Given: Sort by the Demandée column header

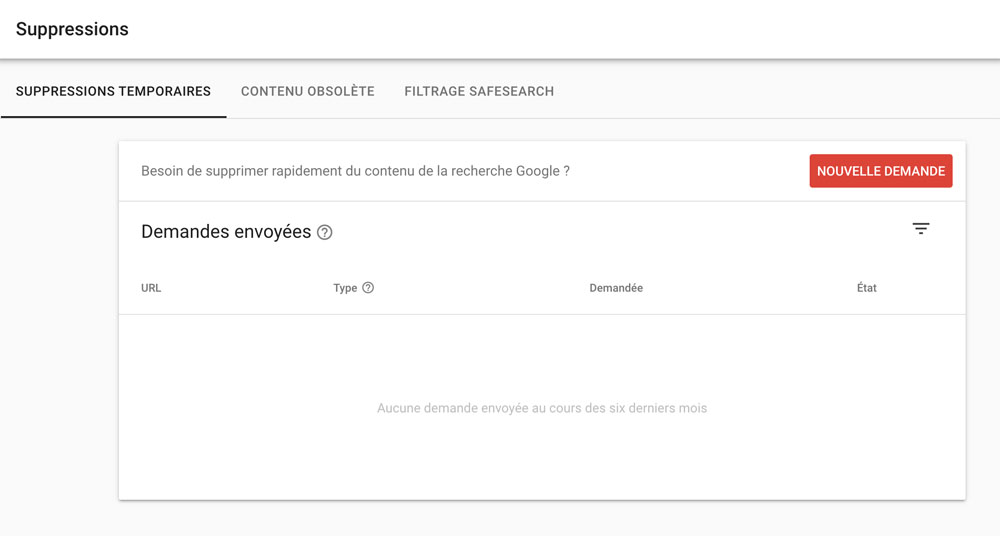Looking at the screenshot, I should click(616, 288).
